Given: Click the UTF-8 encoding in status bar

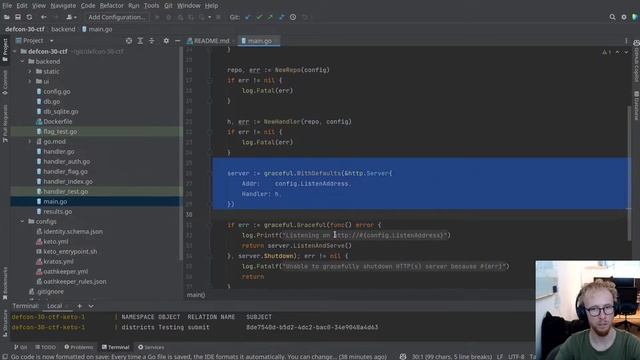Looking at the screenshot, I should pyautogui.click(x=516, y=357).
